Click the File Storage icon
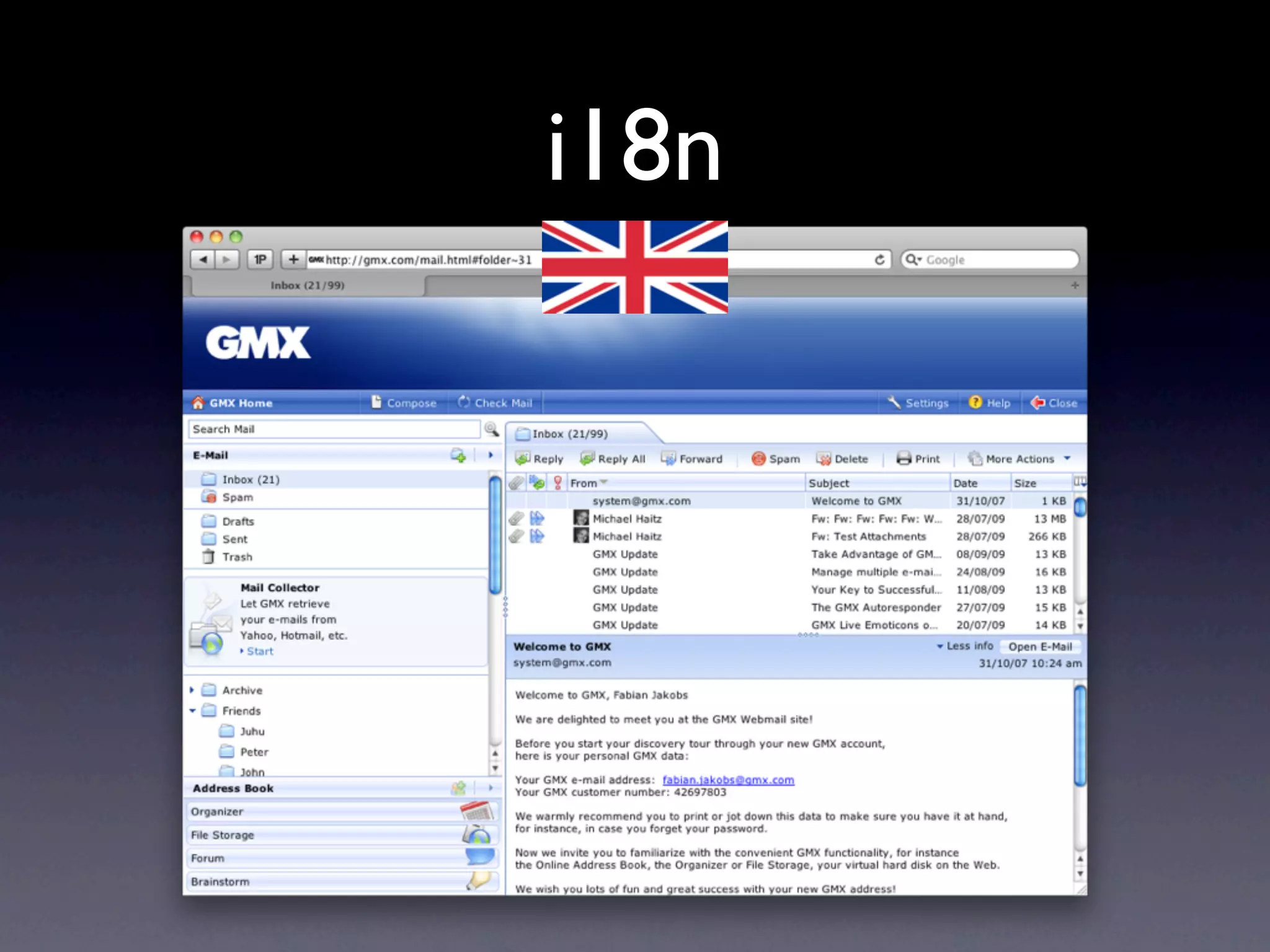 pos(477,835)
